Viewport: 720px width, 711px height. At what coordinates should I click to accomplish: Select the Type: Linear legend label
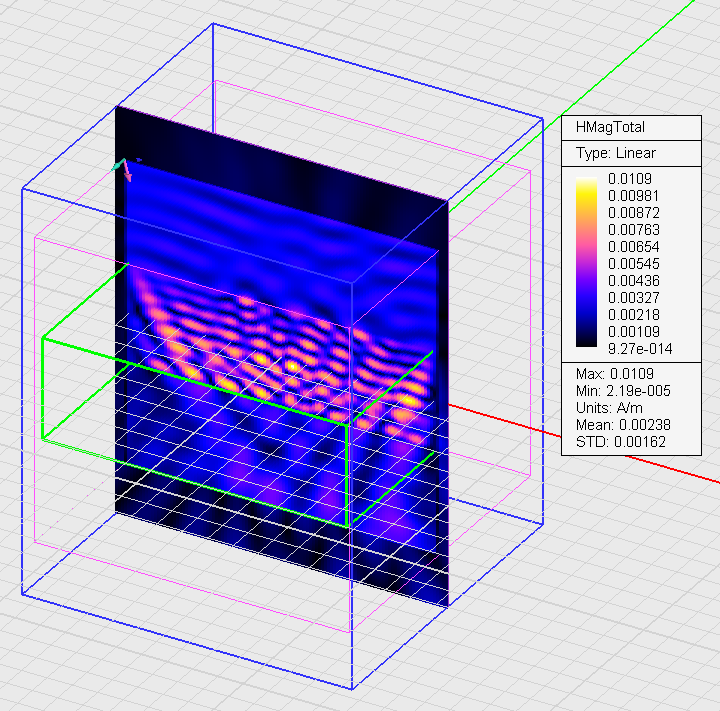pos(616,153)
